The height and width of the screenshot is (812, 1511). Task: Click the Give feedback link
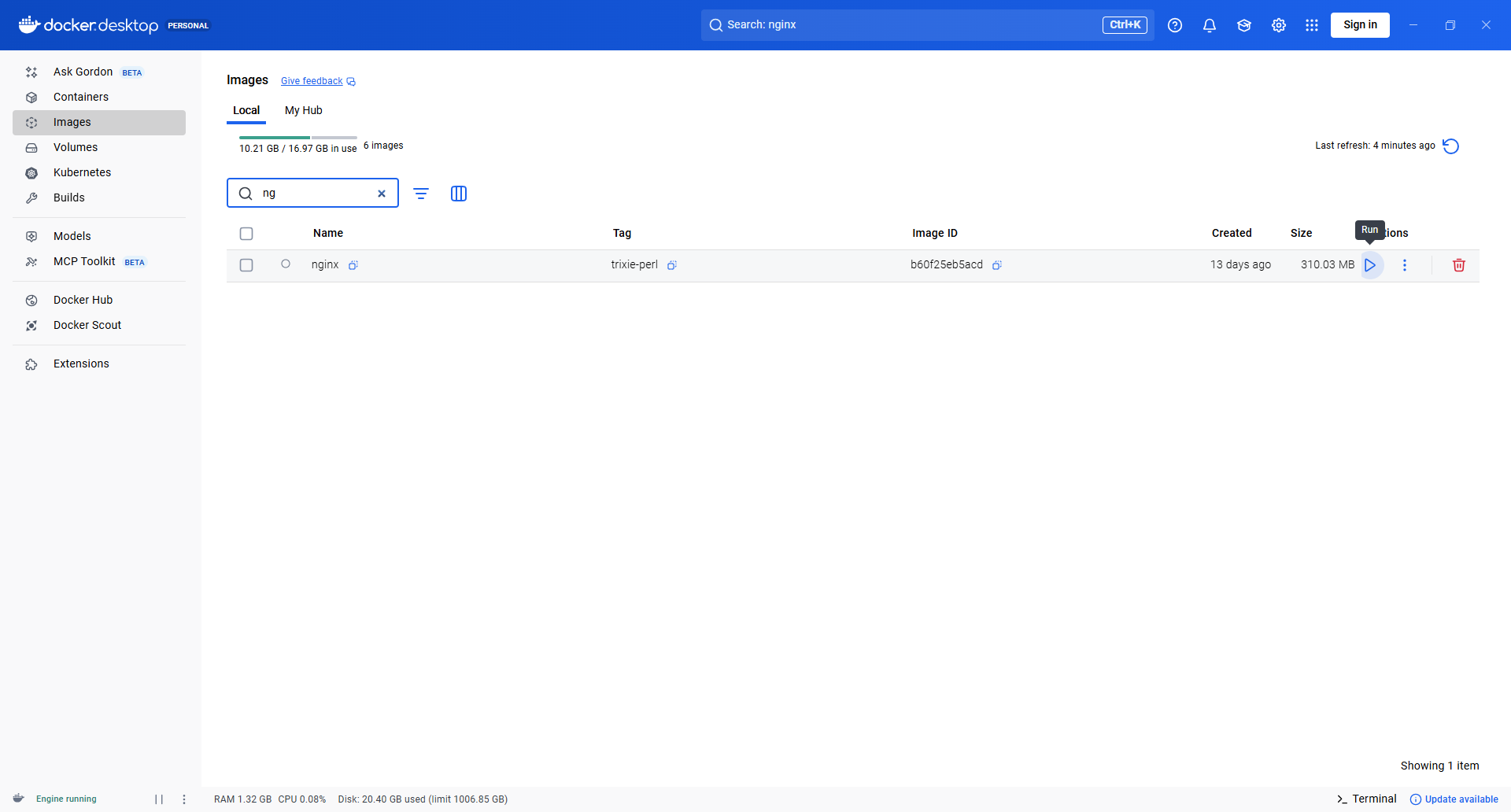click(318, 81)
